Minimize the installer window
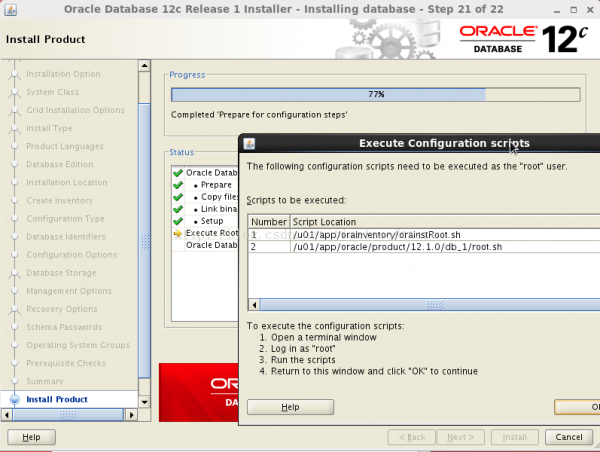Image resolution: width=600 pixels, height=452 pixels. (557, 10)
